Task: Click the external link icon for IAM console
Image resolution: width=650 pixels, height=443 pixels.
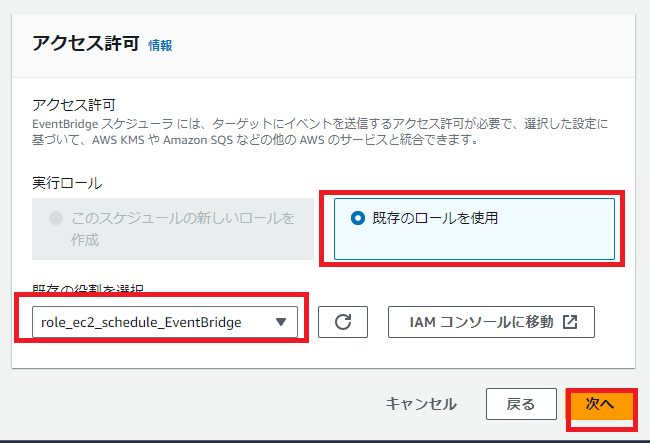Action: [570, 322]
